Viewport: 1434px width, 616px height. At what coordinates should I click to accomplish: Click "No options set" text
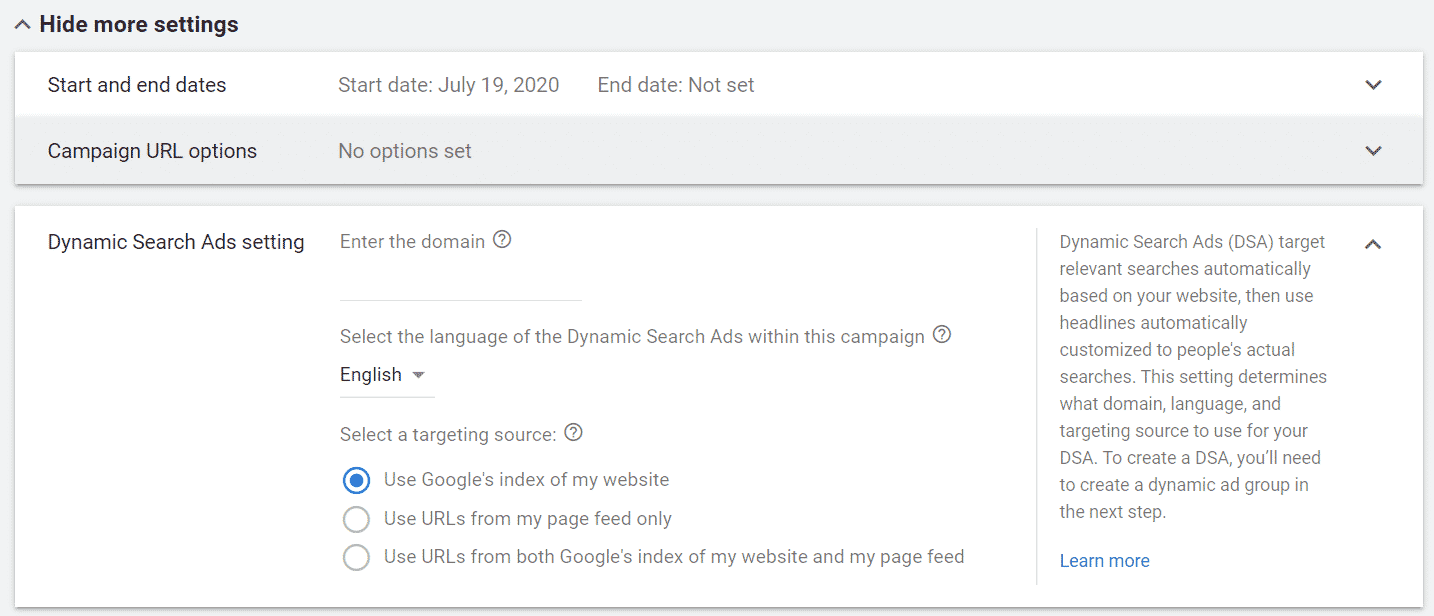coord(404,150)
